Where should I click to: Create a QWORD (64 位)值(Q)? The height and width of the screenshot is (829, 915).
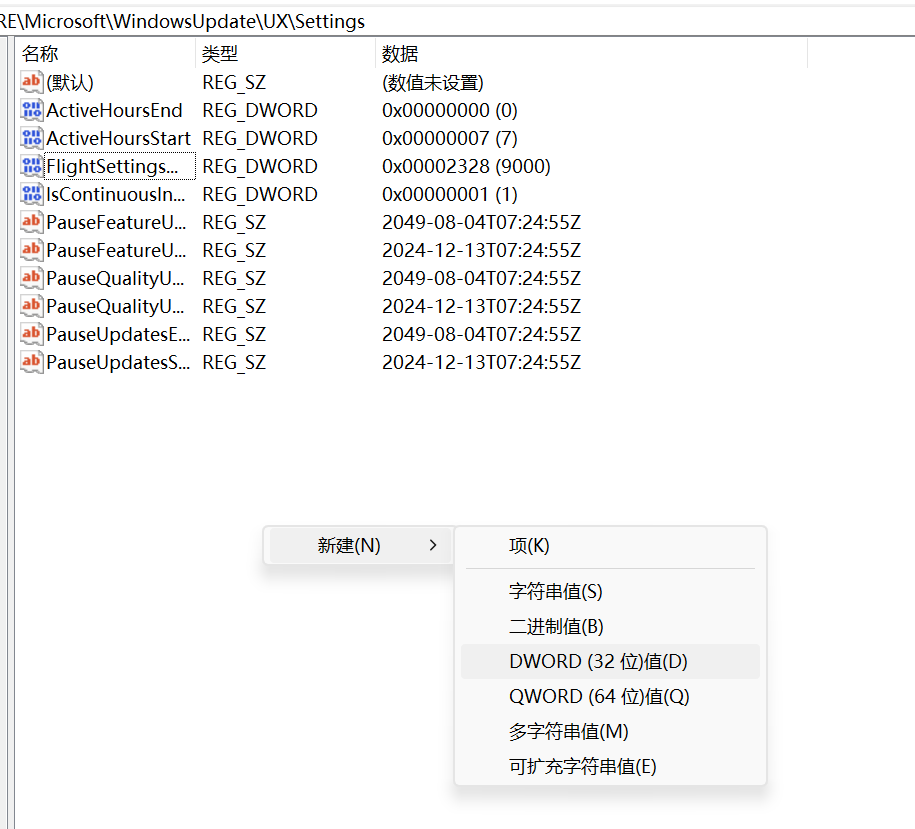(610, 697)
